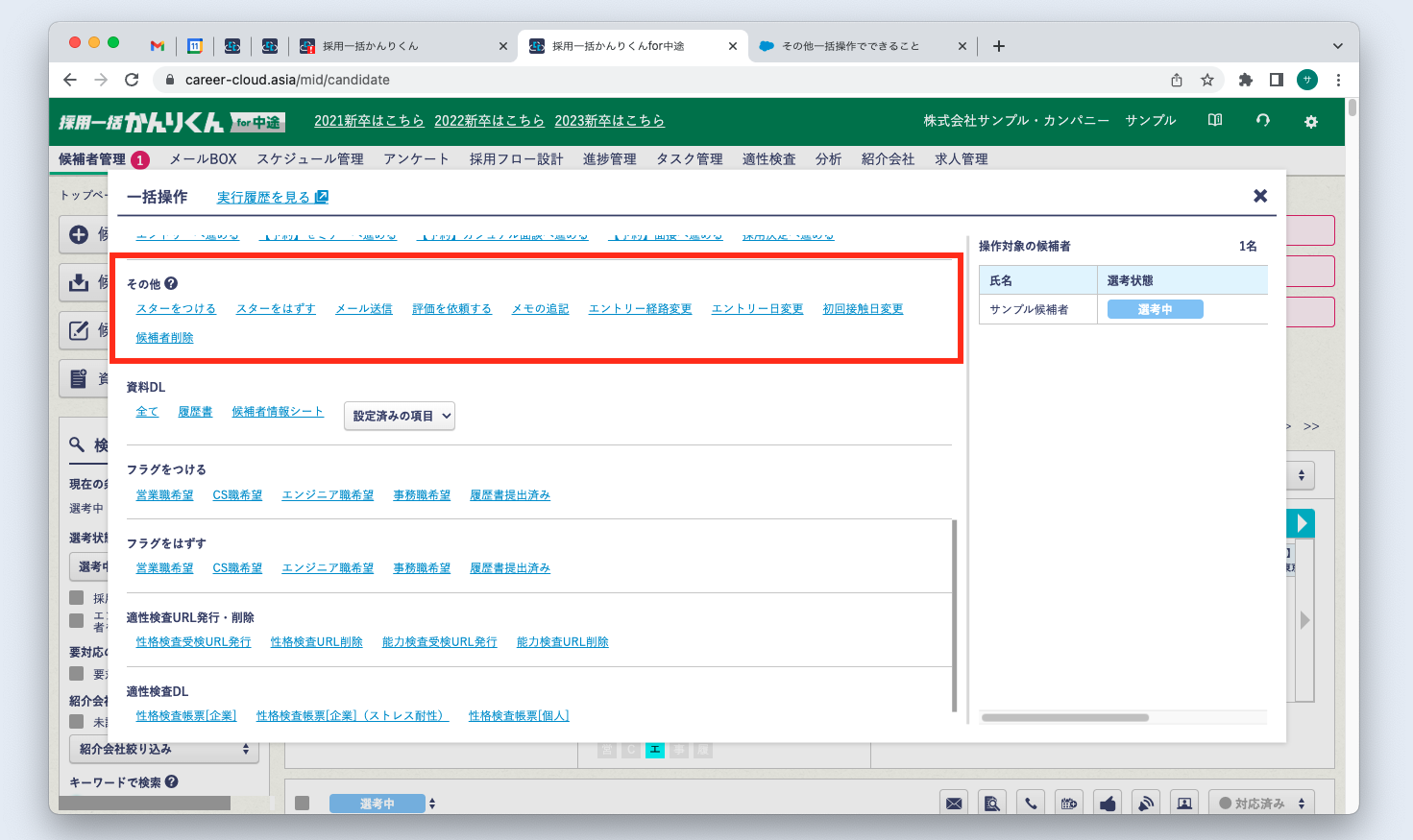Viewport: 1413px width, 840px height.
Task: Open the 設定済みの項目 dropdown
Action: point(399,416)
